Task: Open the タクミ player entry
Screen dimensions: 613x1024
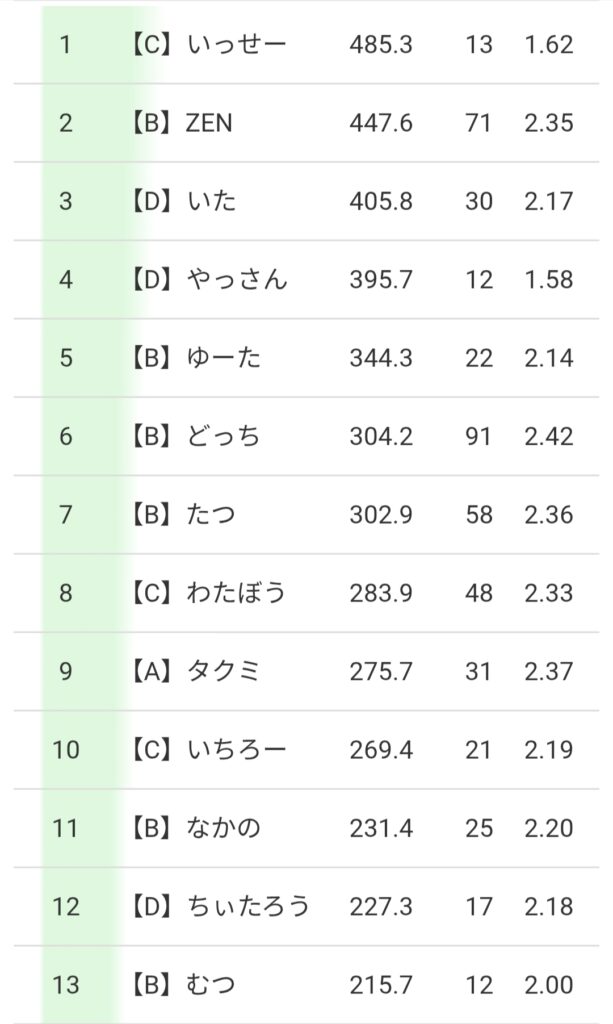Action: [224, 671]
